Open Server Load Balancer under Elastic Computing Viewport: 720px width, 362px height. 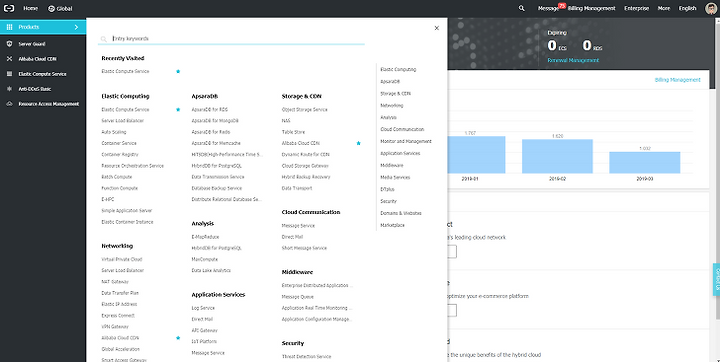point(123,121)
